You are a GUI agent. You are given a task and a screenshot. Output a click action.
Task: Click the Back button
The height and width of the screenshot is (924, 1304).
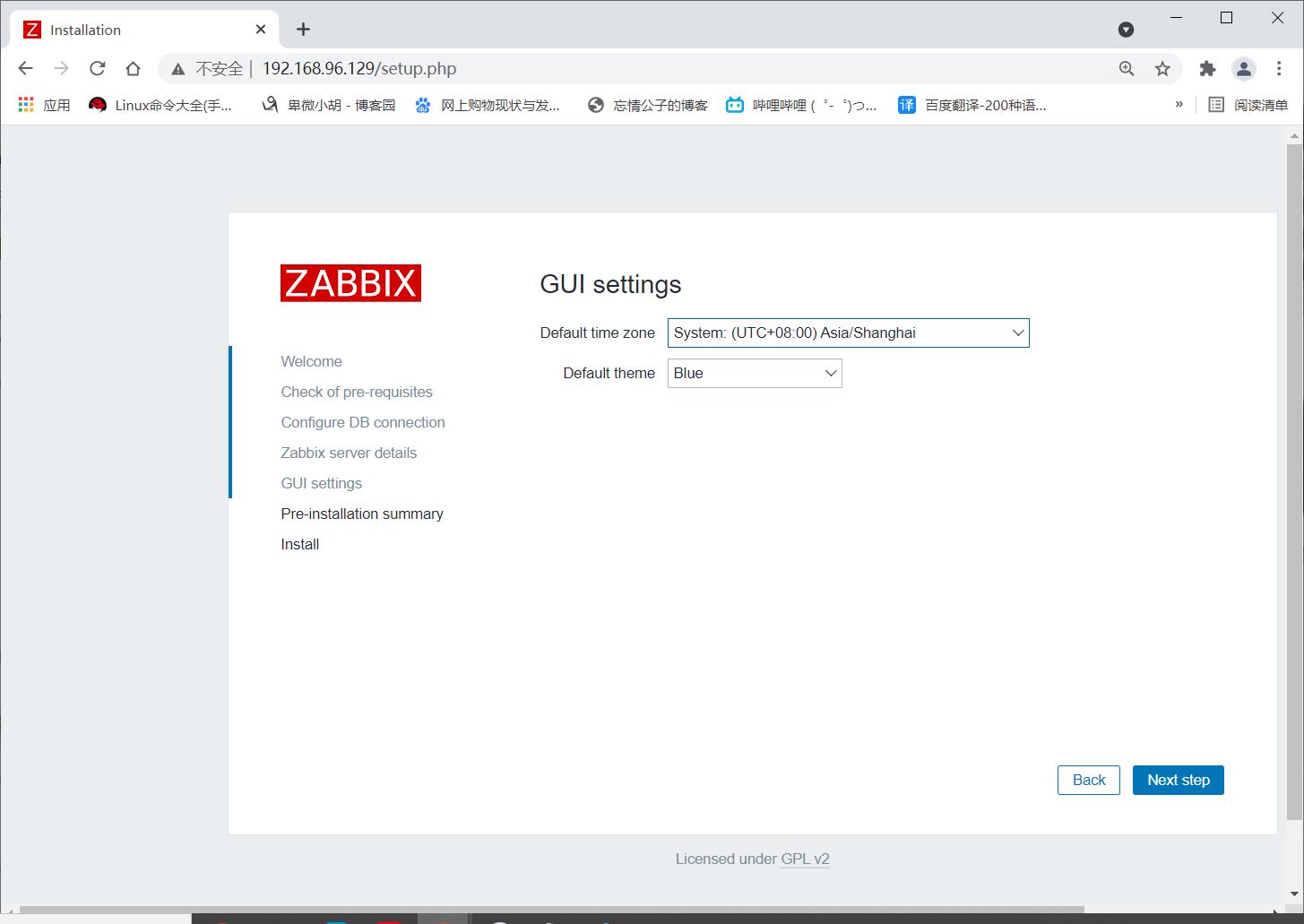[x=1089, y=780]
